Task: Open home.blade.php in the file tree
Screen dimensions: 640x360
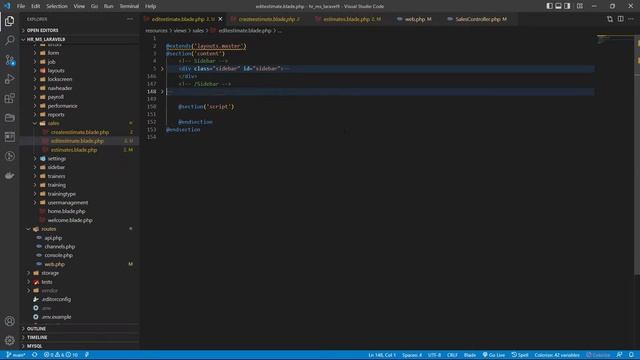Action: pyautogui.click(x=66, y=211)
